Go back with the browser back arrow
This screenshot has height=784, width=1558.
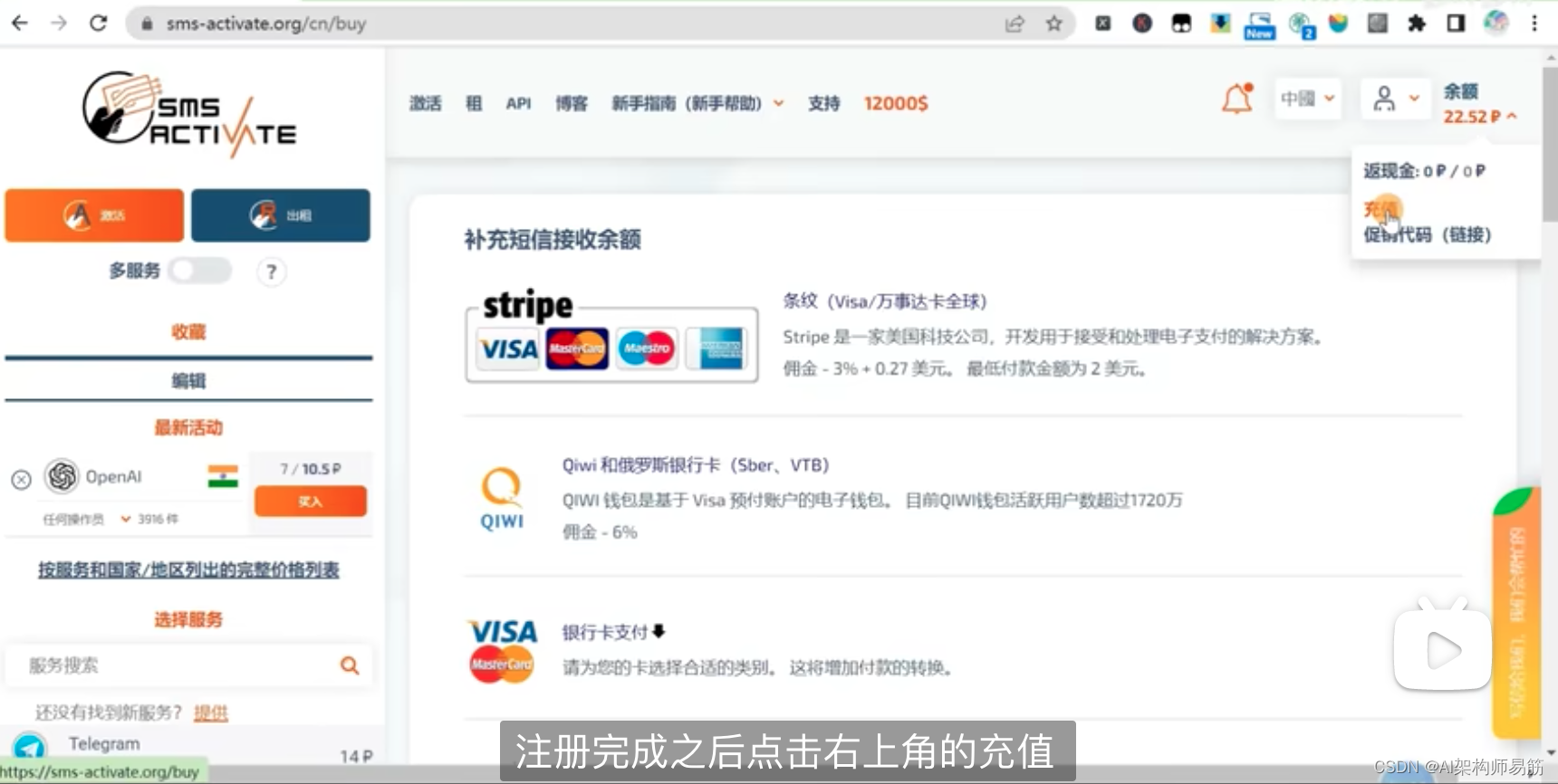[x=19, y=23]
